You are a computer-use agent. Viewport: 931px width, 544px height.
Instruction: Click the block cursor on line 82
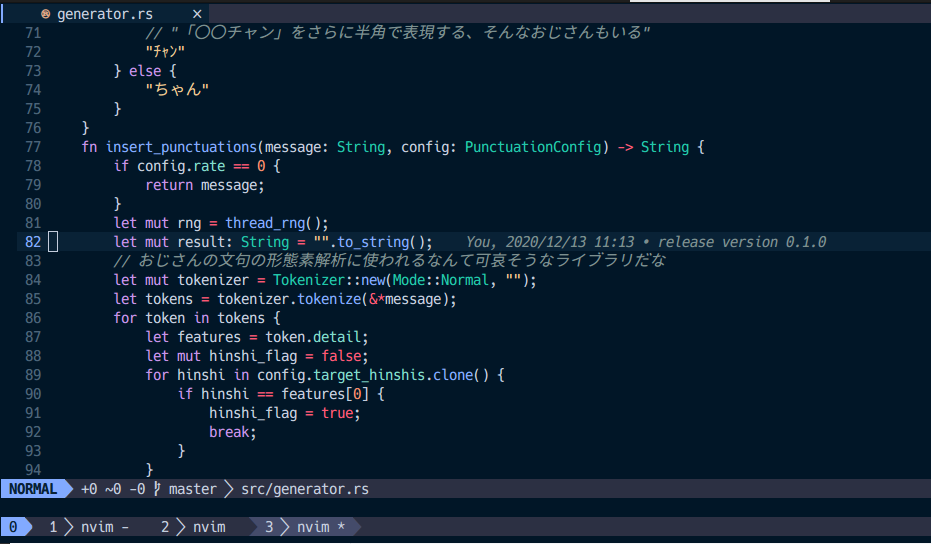[53, 242]
